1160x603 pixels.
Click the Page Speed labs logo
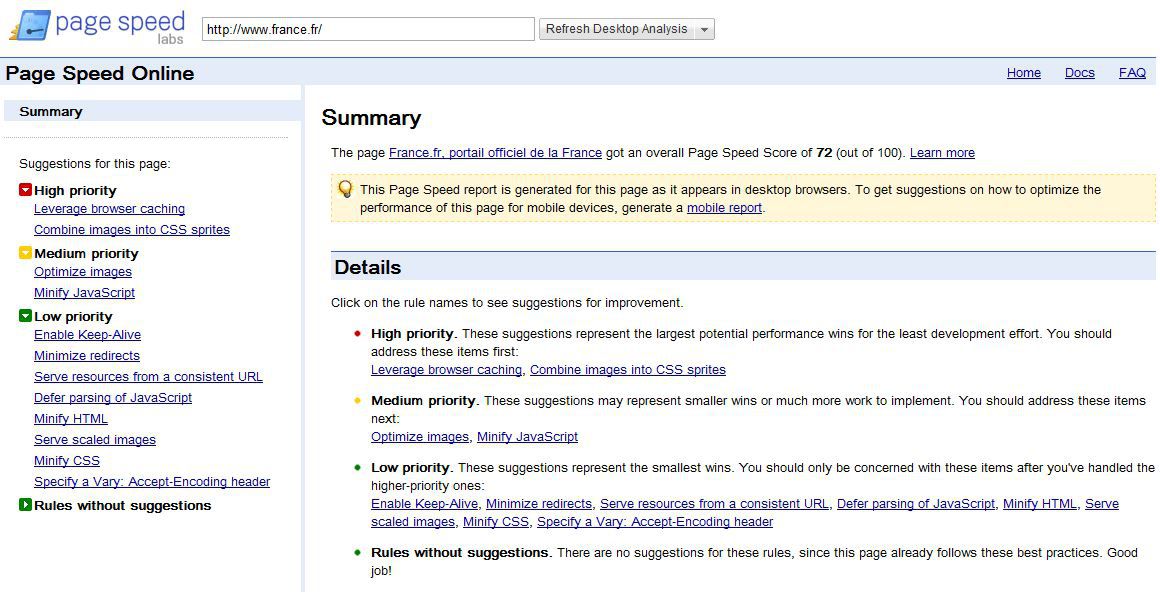(x=97, y=27)
